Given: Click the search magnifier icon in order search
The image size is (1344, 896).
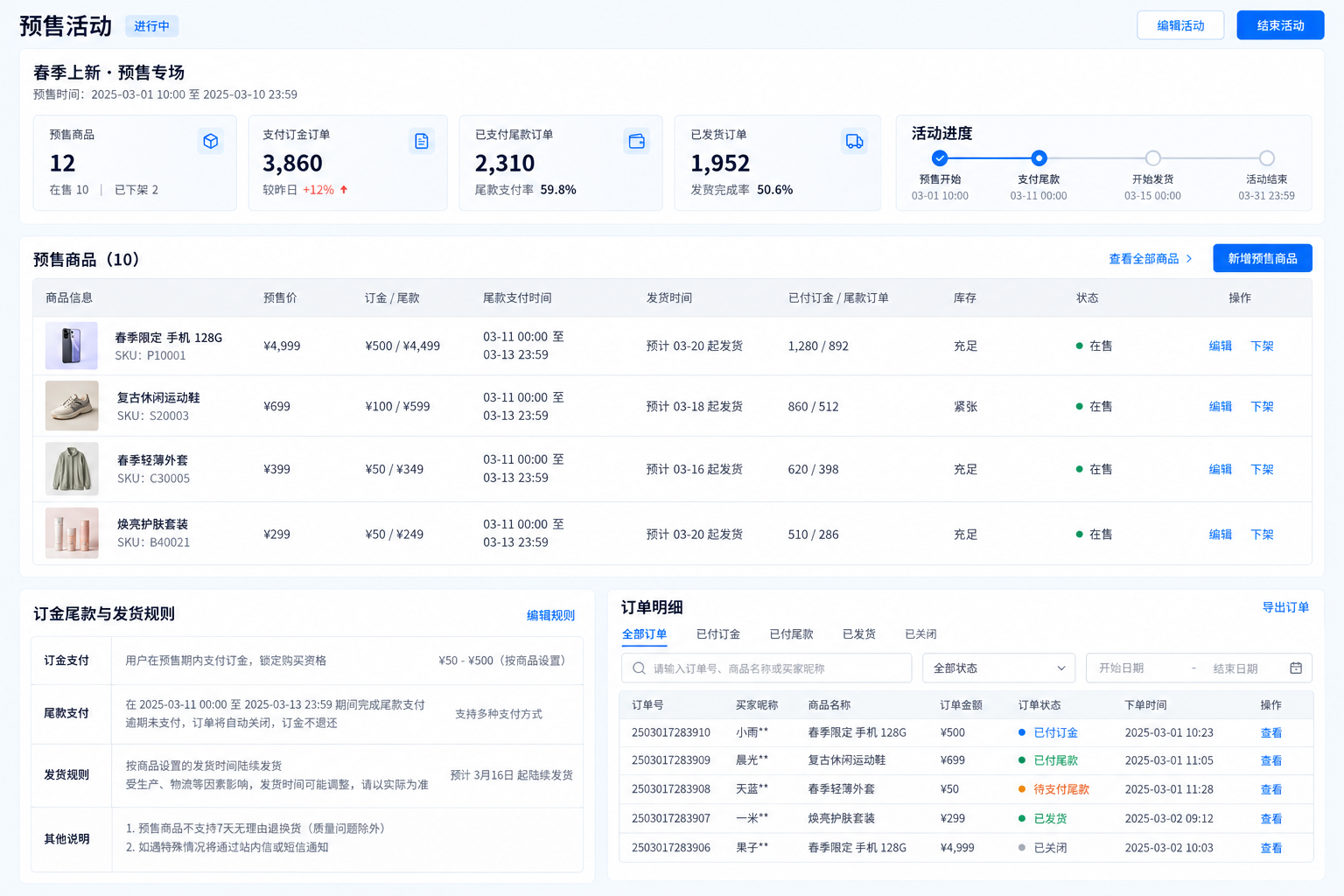Looking at the screenshot, I should coord(639,668).
